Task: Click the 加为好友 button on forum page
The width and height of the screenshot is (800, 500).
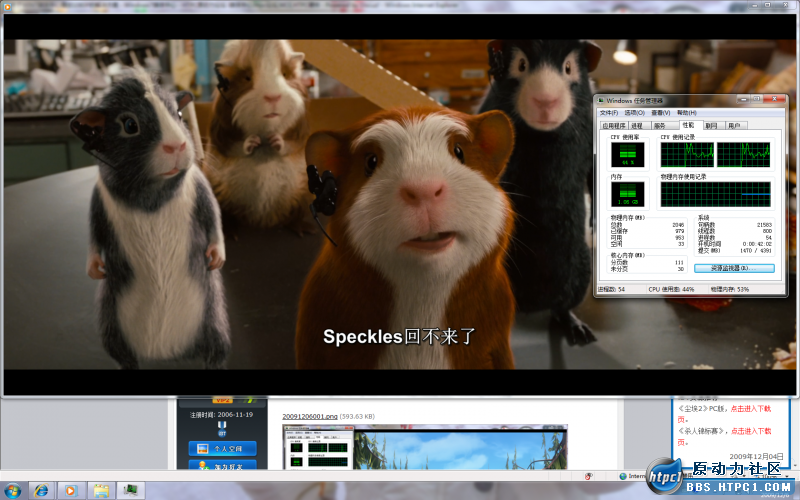Action: tap(222, 465)
